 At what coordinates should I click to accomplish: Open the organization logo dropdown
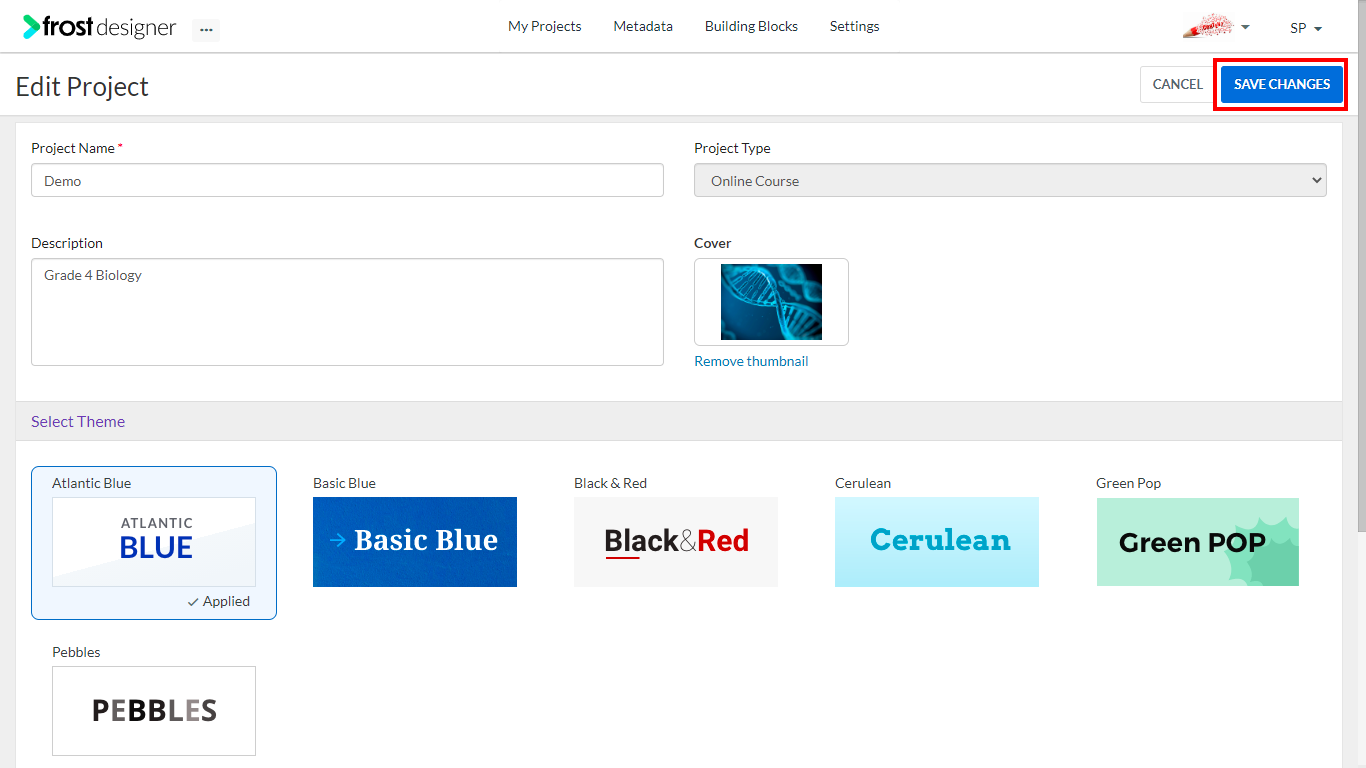pos(1216,27)
